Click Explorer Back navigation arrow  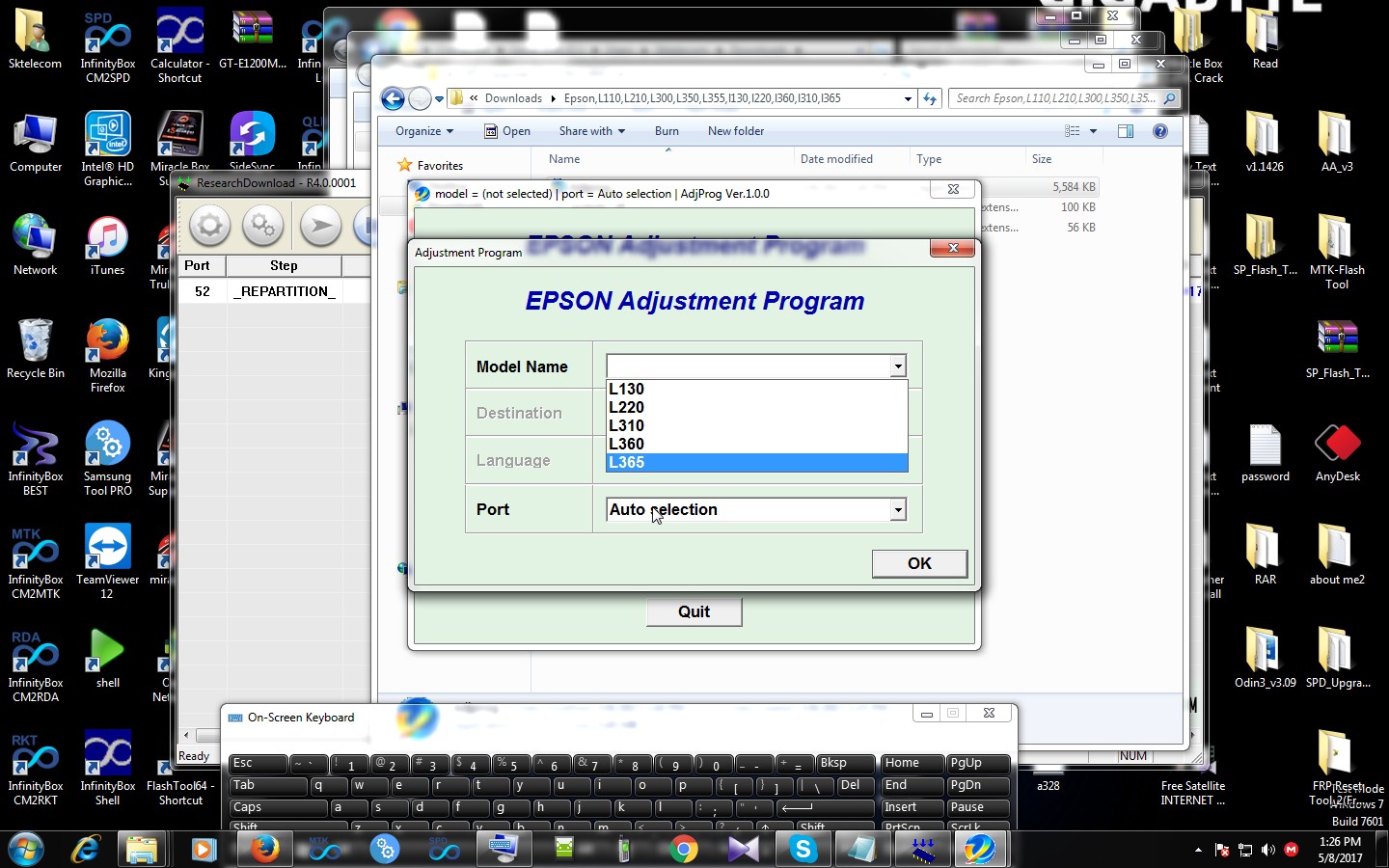tap(393, 98)
